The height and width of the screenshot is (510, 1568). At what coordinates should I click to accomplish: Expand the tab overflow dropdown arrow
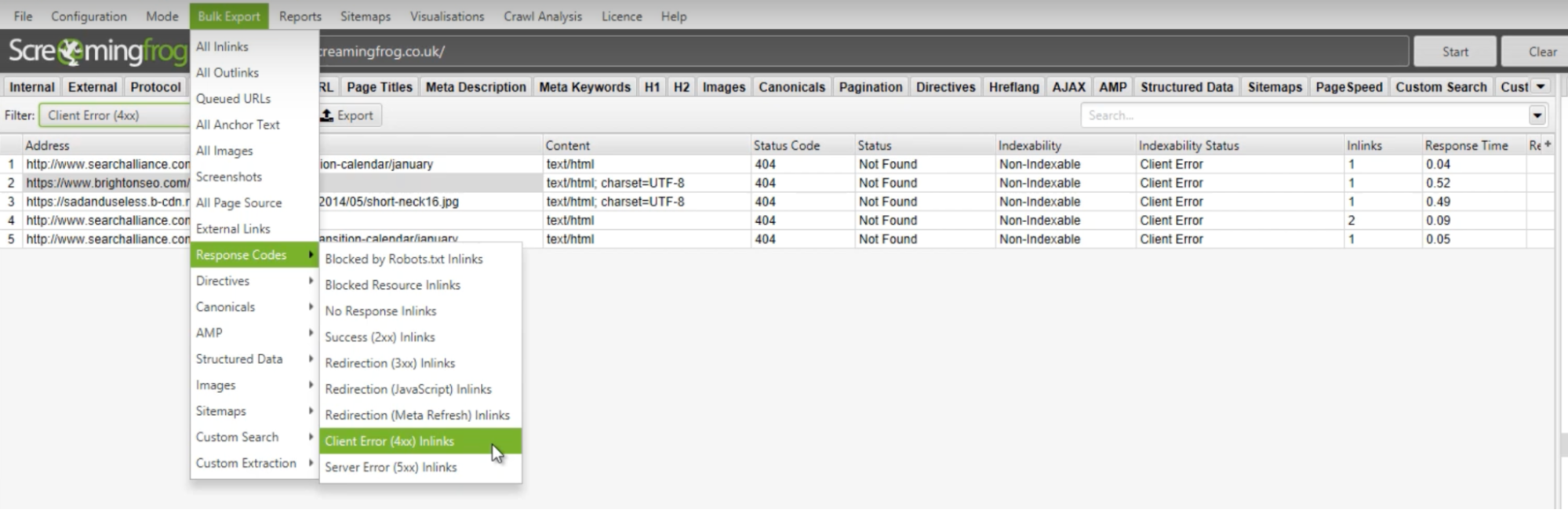[1541, 87]
